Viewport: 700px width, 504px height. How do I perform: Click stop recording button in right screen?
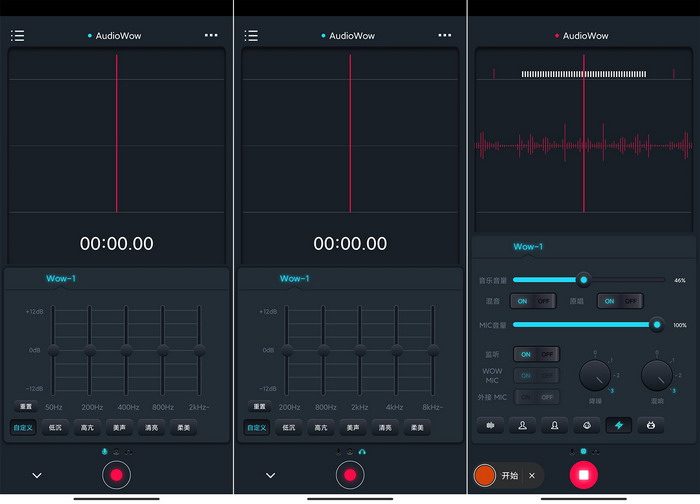(x=583, y=475)
